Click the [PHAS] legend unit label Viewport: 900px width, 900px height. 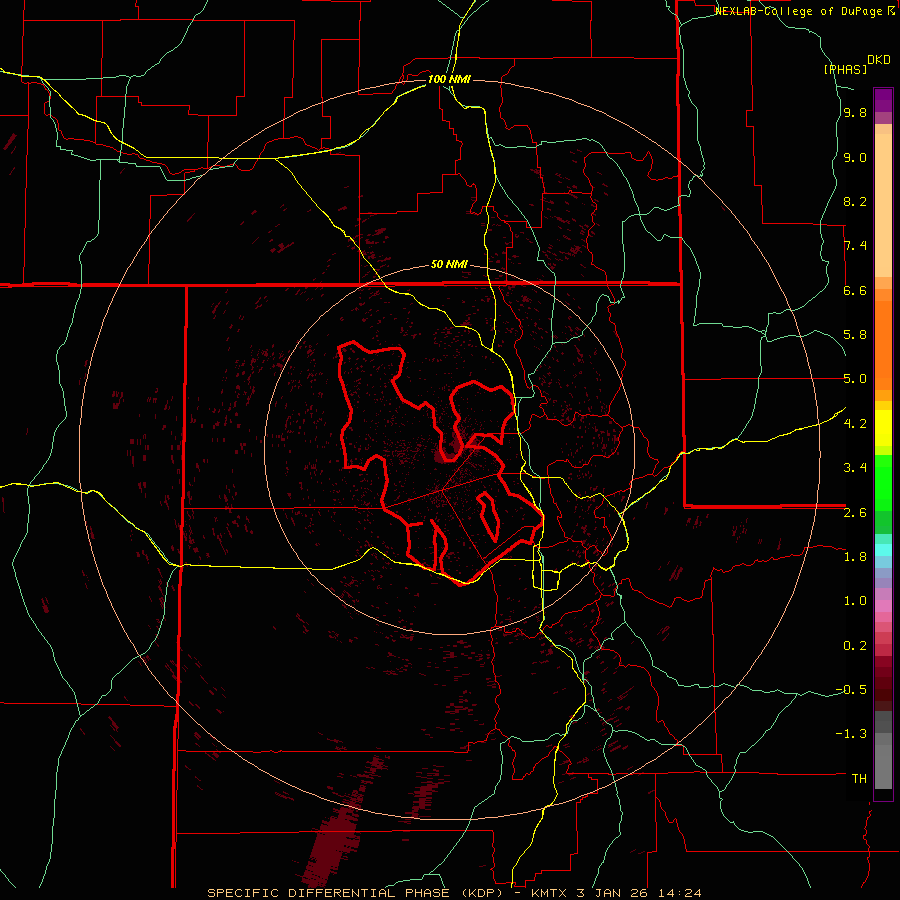coord(845,69)
